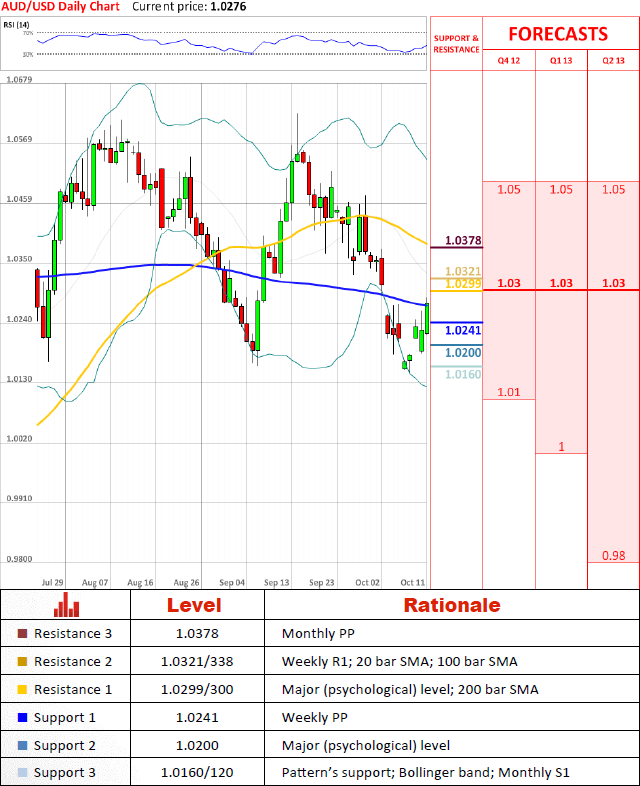Click the 1.0378 resistance price label on chart
This screenshot has height=786, width=640.
tap(462, 241)
